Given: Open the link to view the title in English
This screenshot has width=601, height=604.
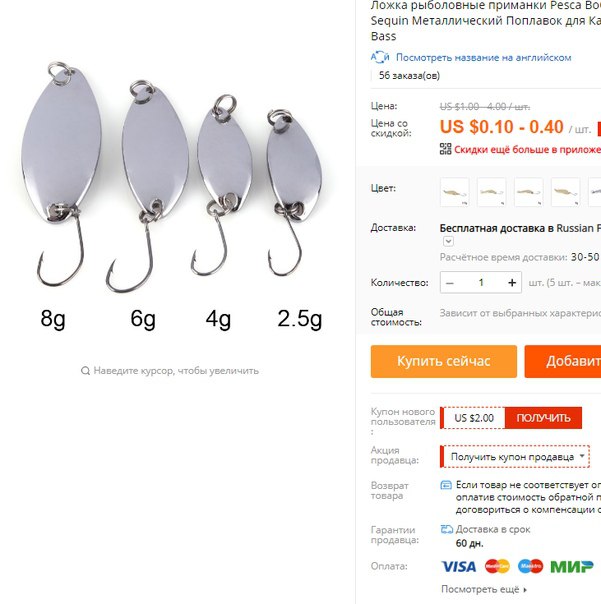Looking at the screenshot, I should 483,57.
